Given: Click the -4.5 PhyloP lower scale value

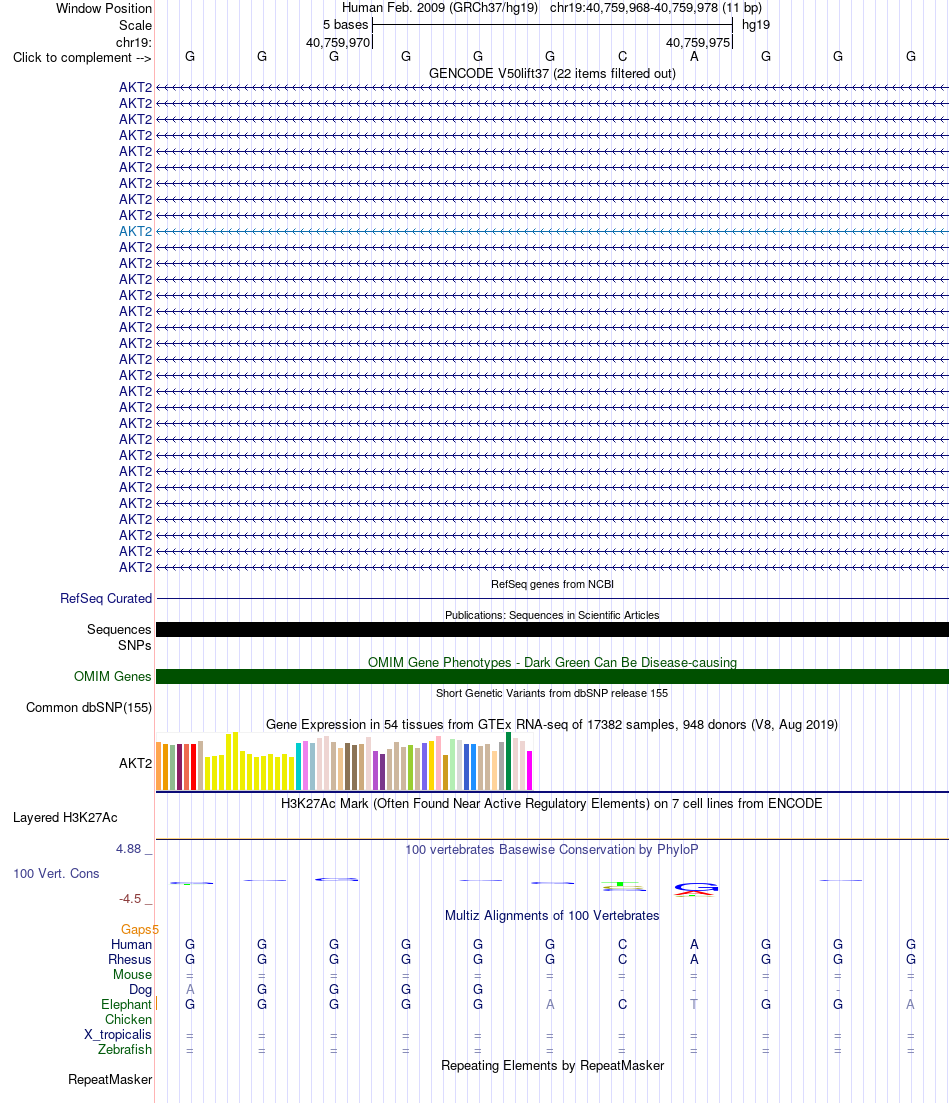Looking at the screenshot, I should pos(130,899).
